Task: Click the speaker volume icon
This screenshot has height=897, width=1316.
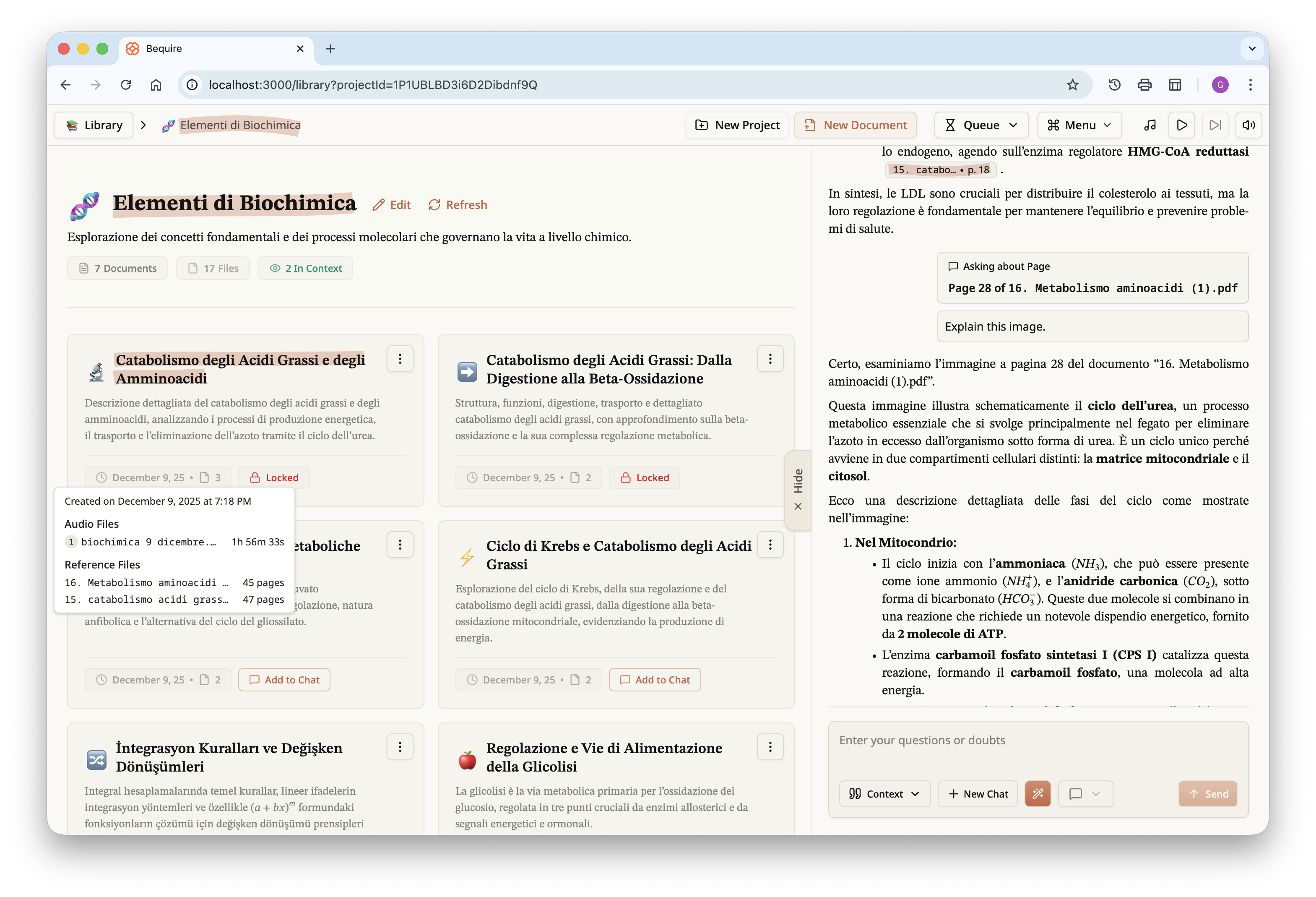Action: click(x=1248, y=125)
